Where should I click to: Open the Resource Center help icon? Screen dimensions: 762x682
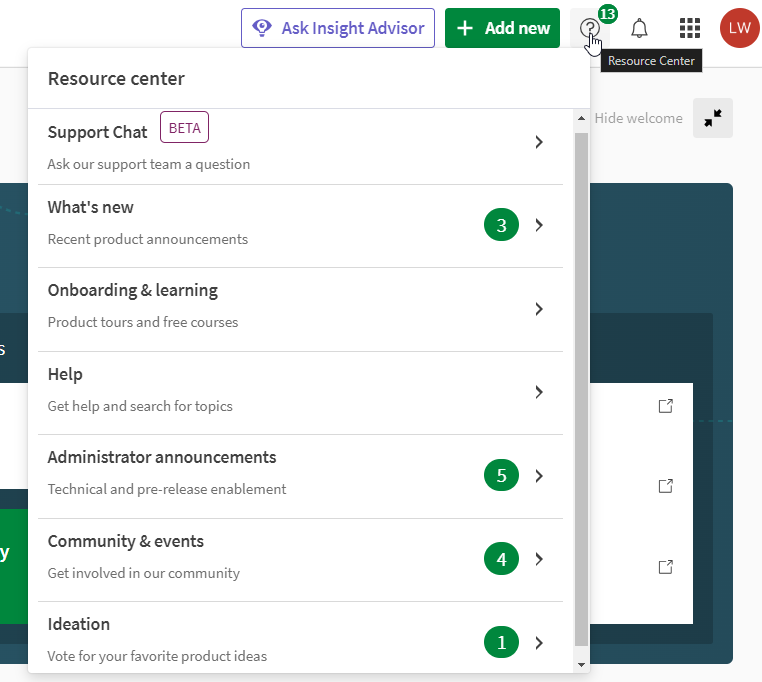589,28
